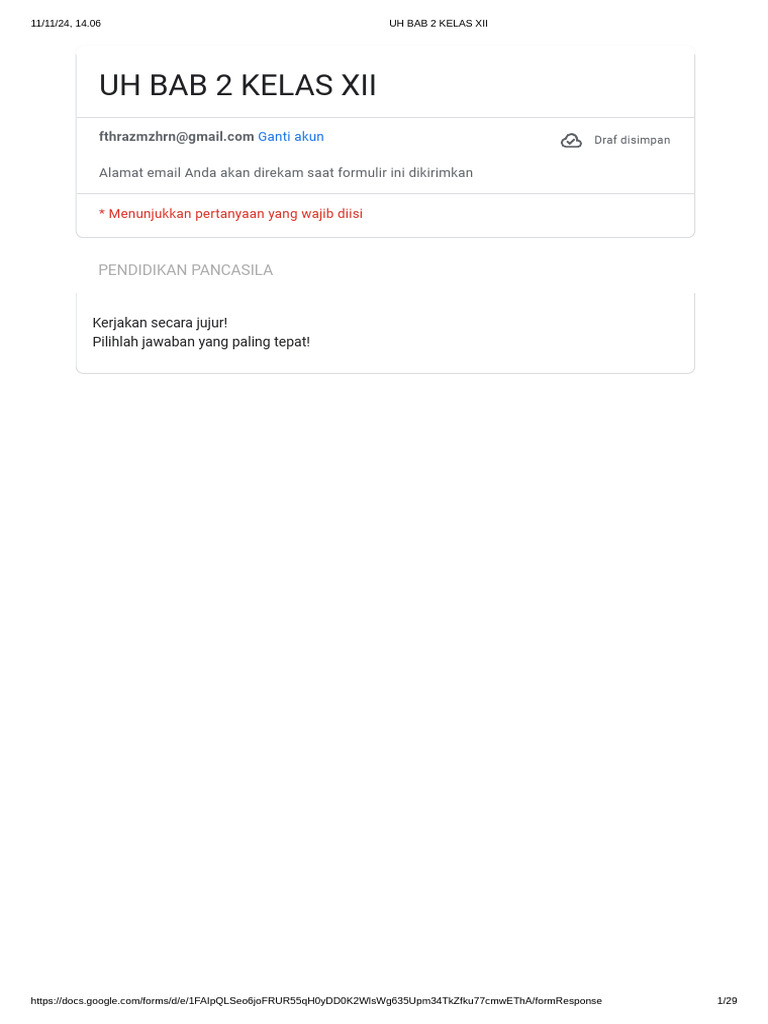Click the large UH BAB 2 KELAS XII form title
768x1024 pixels.
click(238, 86)
